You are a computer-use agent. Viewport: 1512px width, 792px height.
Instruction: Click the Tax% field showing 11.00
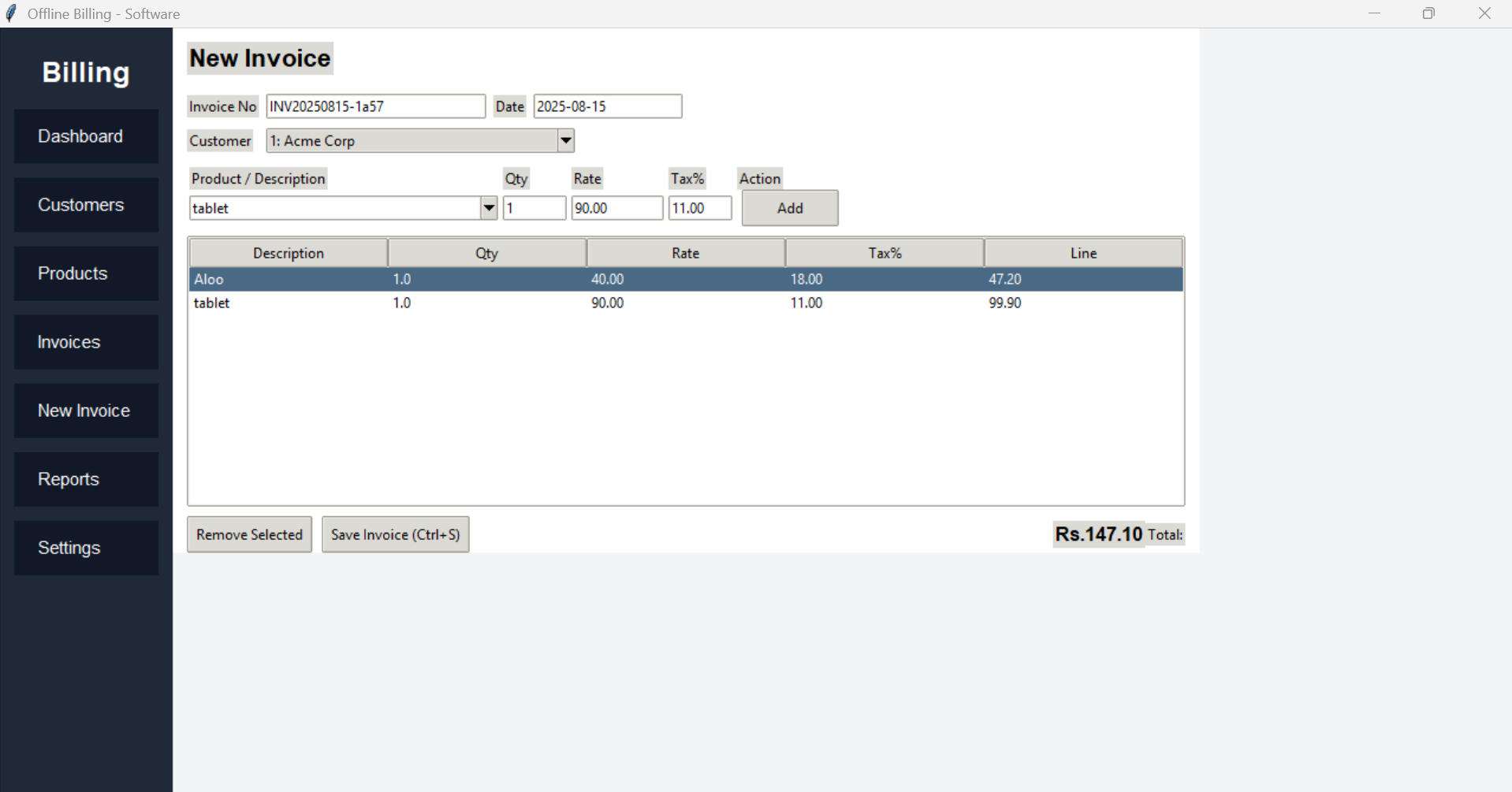[x=699, y=208]
